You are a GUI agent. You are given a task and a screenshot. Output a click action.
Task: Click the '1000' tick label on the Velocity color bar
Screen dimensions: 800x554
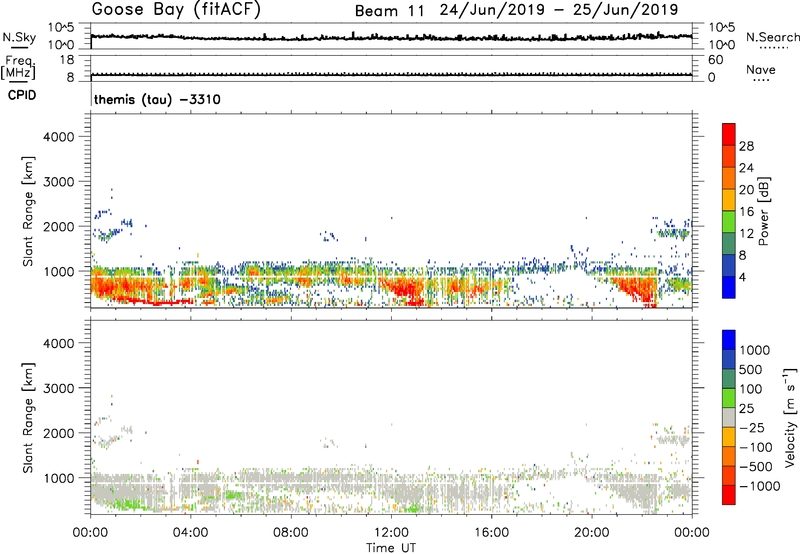tap(755, 350)
